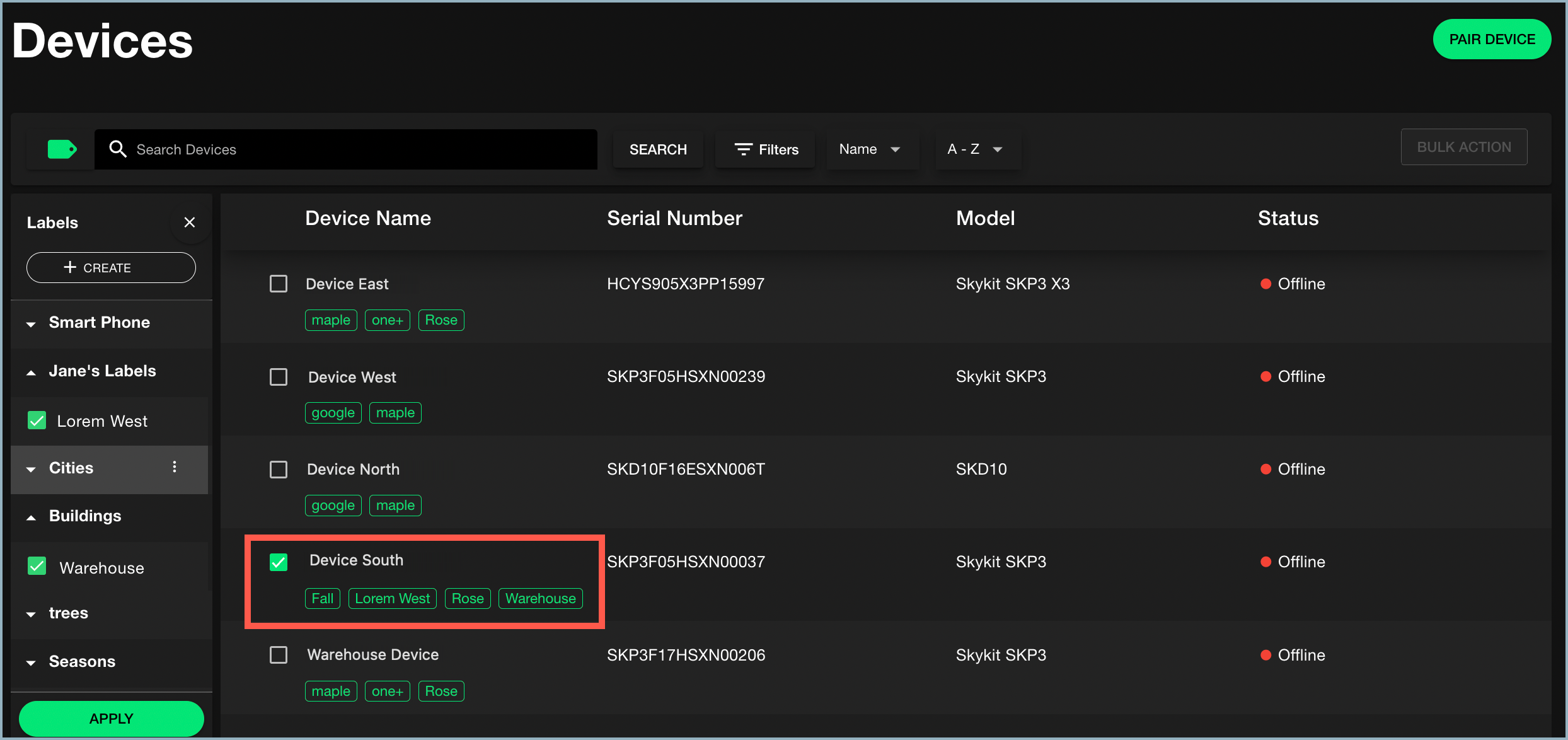
Task: Click the APPLY button
Action: click(111, 719)
